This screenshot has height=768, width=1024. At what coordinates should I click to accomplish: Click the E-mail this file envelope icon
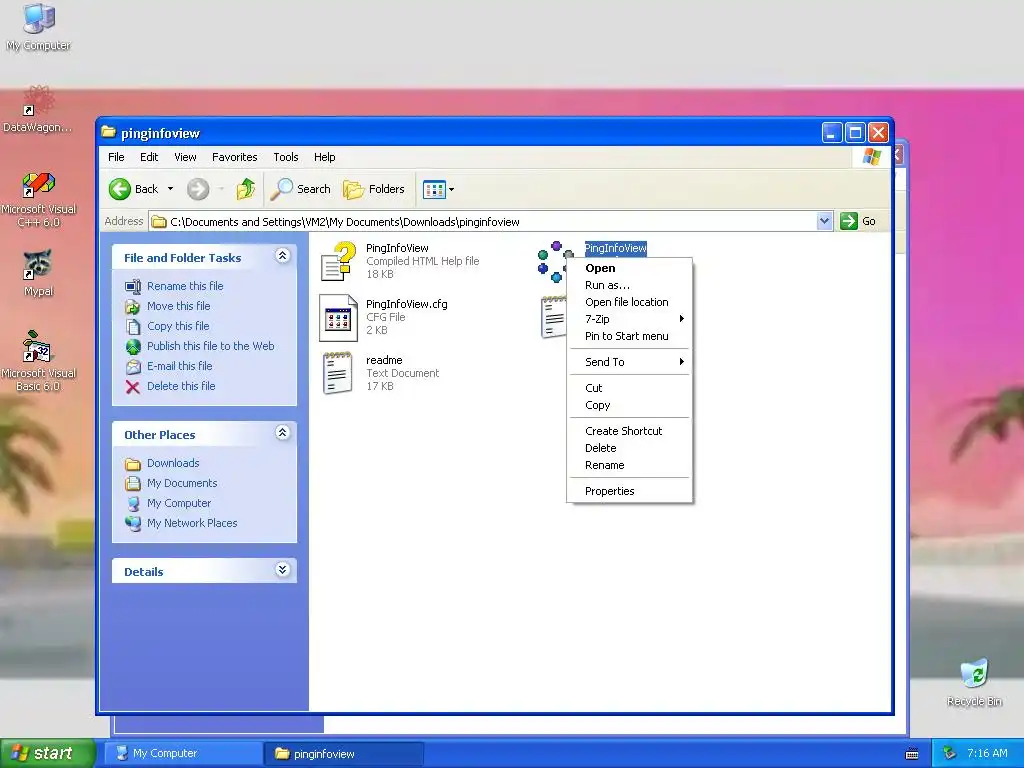pos(133,366)
